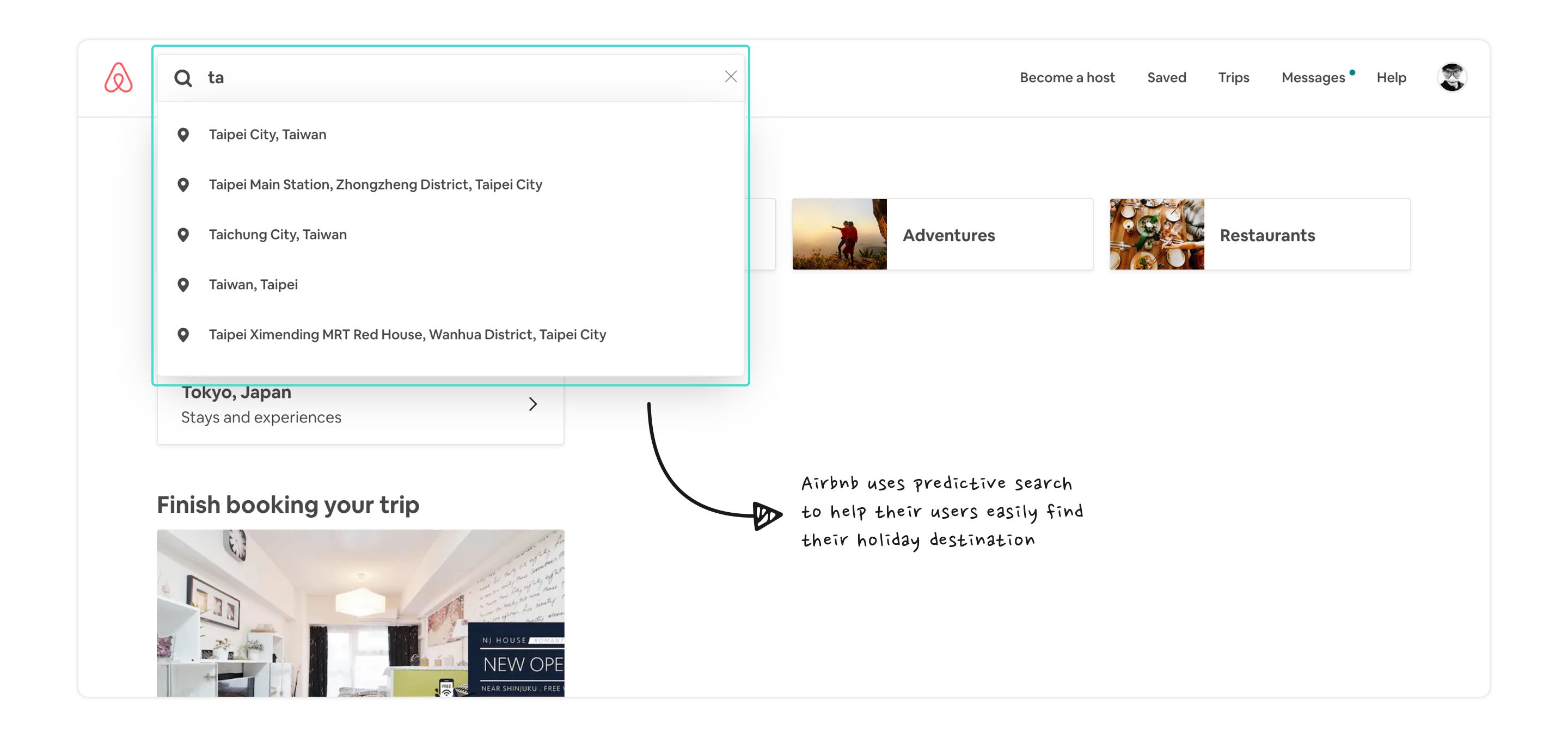The height and width of the screenshot is (737, 1568).
Task: Click the pin icon next to Taichung City suggestion
Action: click(184, 234)
